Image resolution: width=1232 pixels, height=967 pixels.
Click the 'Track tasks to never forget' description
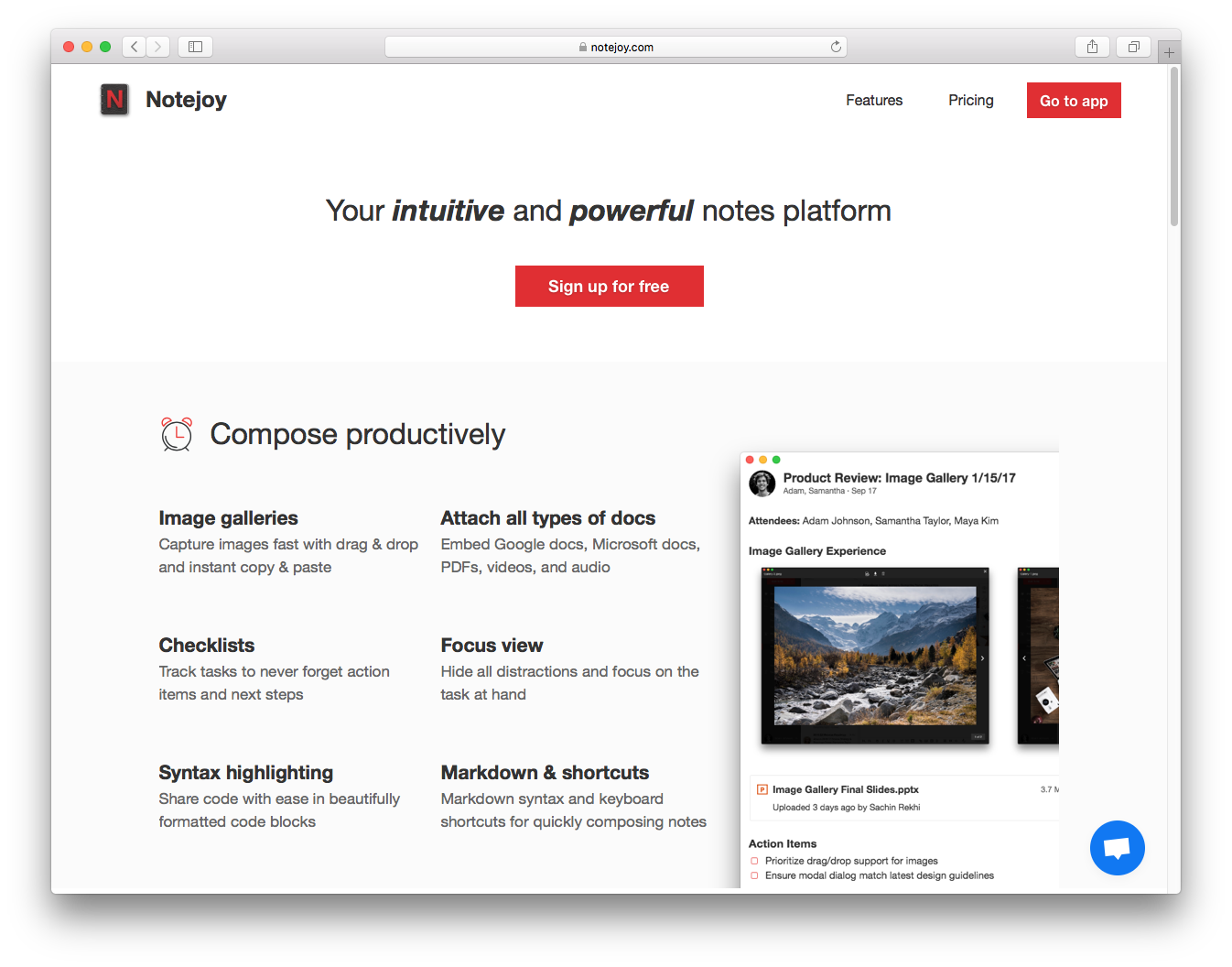tap(274, 683)
